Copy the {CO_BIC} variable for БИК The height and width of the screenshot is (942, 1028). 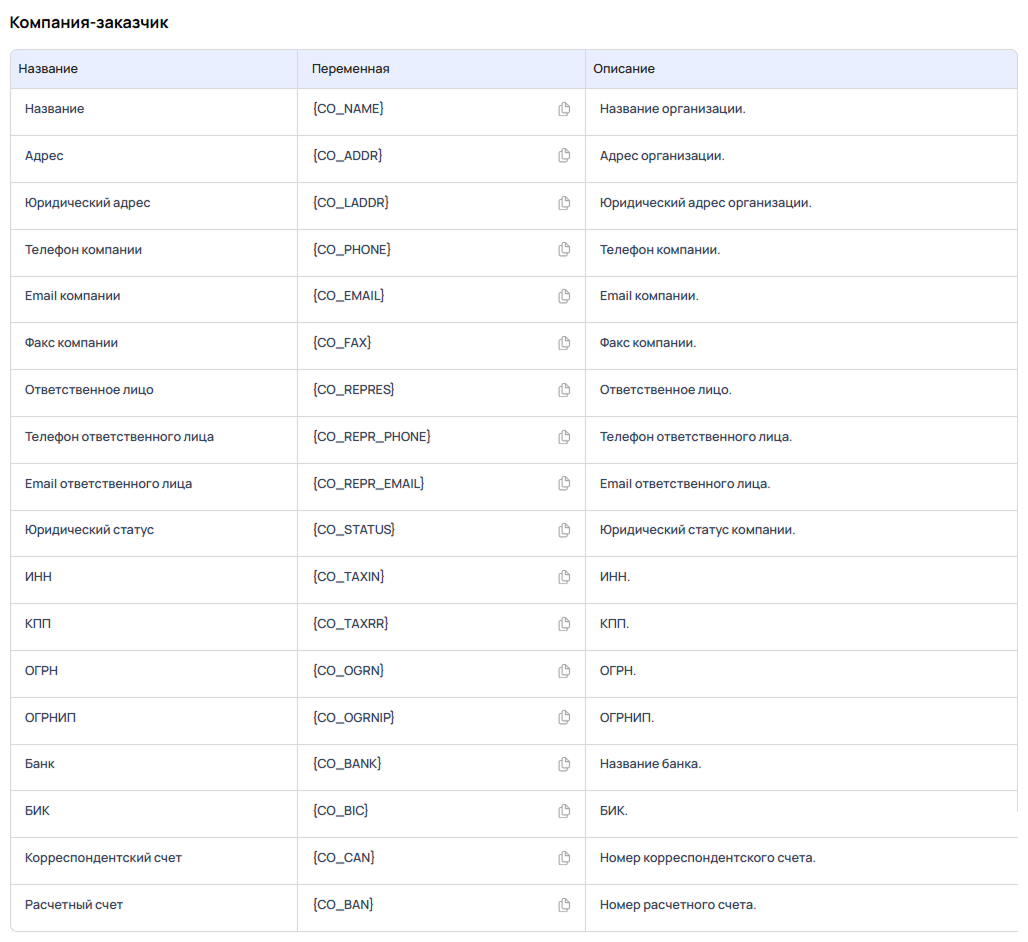tap(564, 811)
